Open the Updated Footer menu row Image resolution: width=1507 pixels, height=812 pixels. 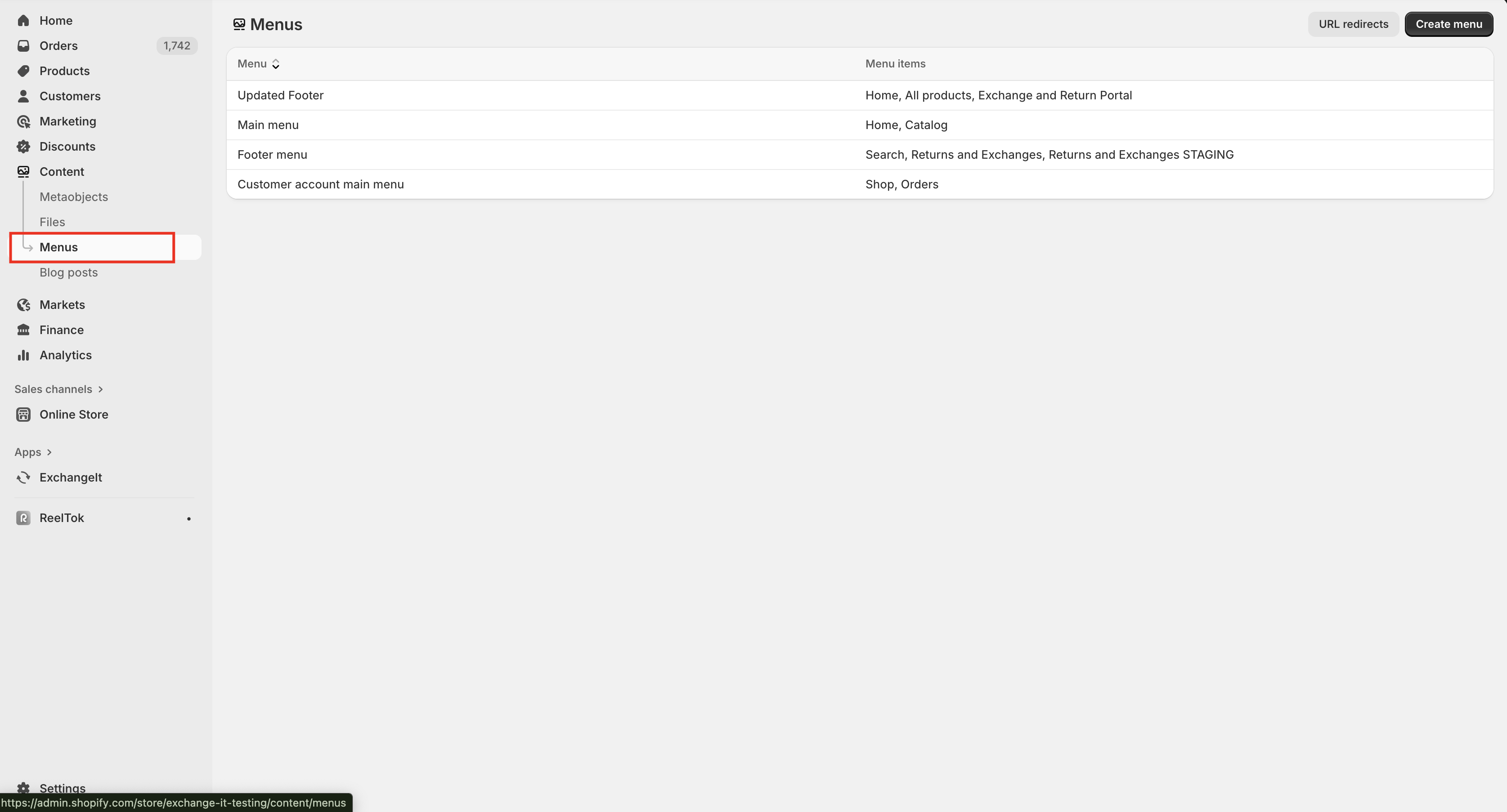click(280, 95)
